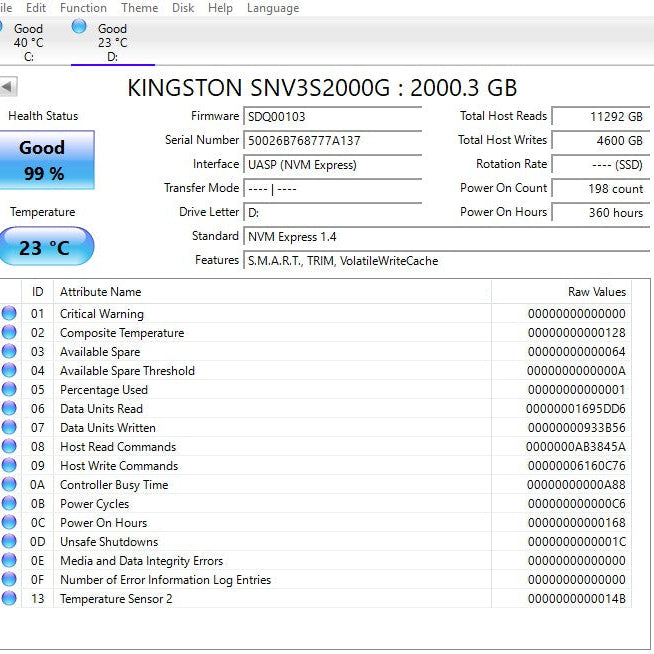Click status icon of Host Write Commands row
The width and height of the screenshot is (654, 654).
9,465
